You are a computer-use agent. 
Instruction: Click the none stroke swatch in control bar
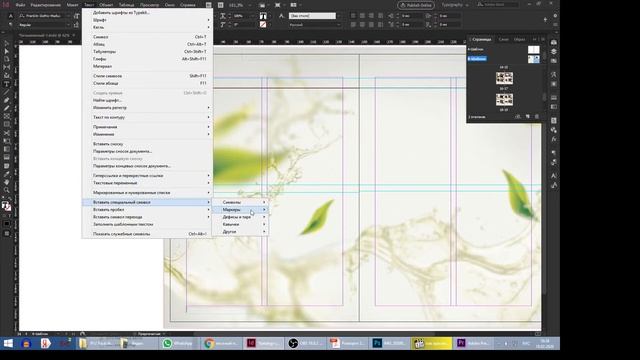click(263, 24)
